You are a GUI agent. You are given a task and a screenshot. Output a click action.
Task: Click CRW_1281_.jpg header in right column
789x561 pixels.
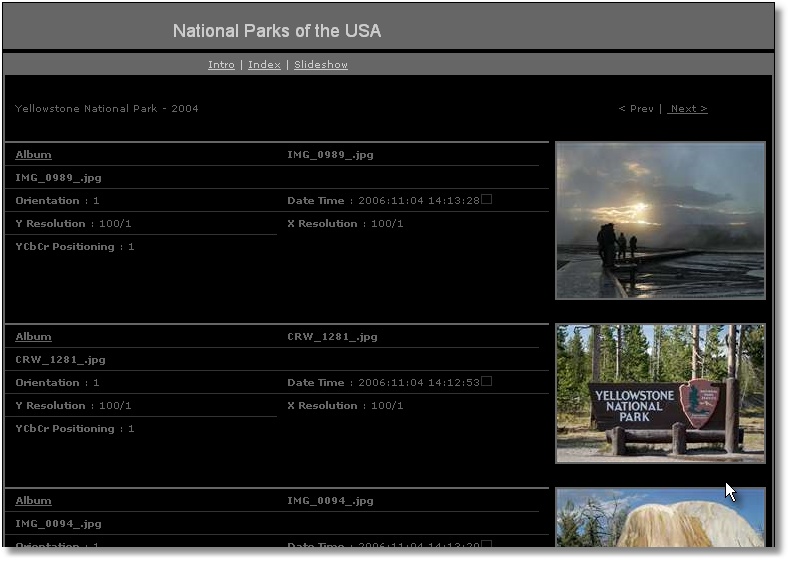(332, 337)
